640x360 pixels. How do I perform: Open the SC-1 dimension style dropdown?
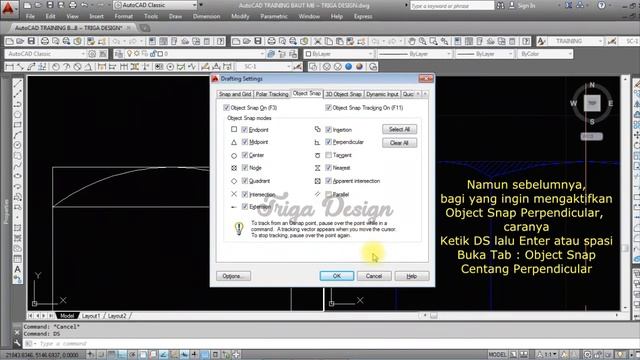point(265,67)
